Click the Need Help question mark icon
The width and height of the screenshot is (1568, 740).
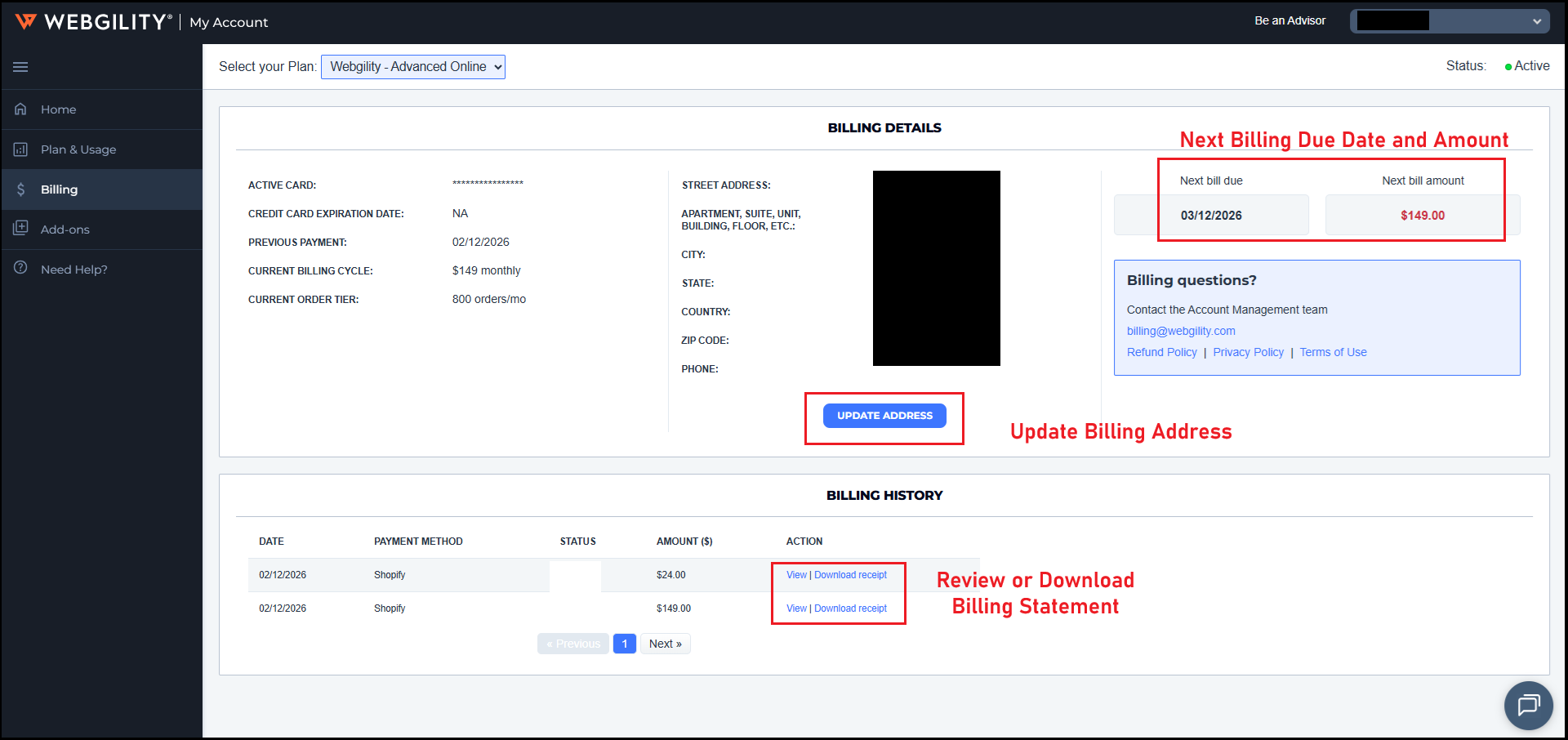(x=20, y=268)
